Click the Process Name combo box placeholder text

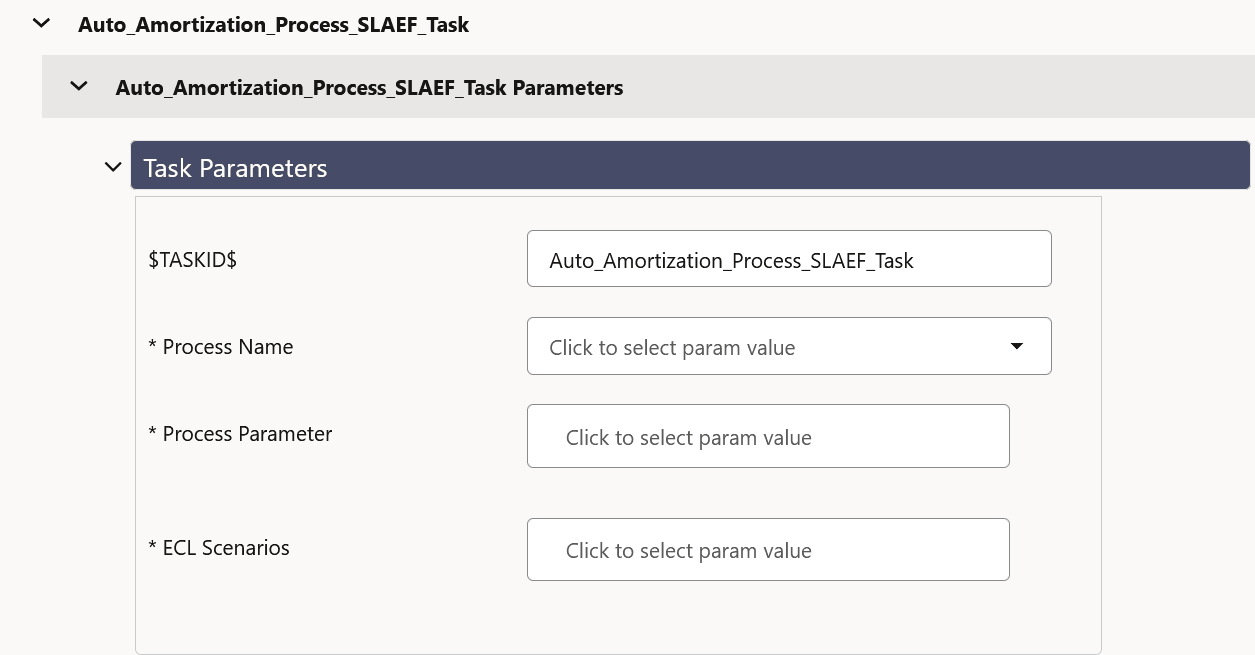point(672,347)
